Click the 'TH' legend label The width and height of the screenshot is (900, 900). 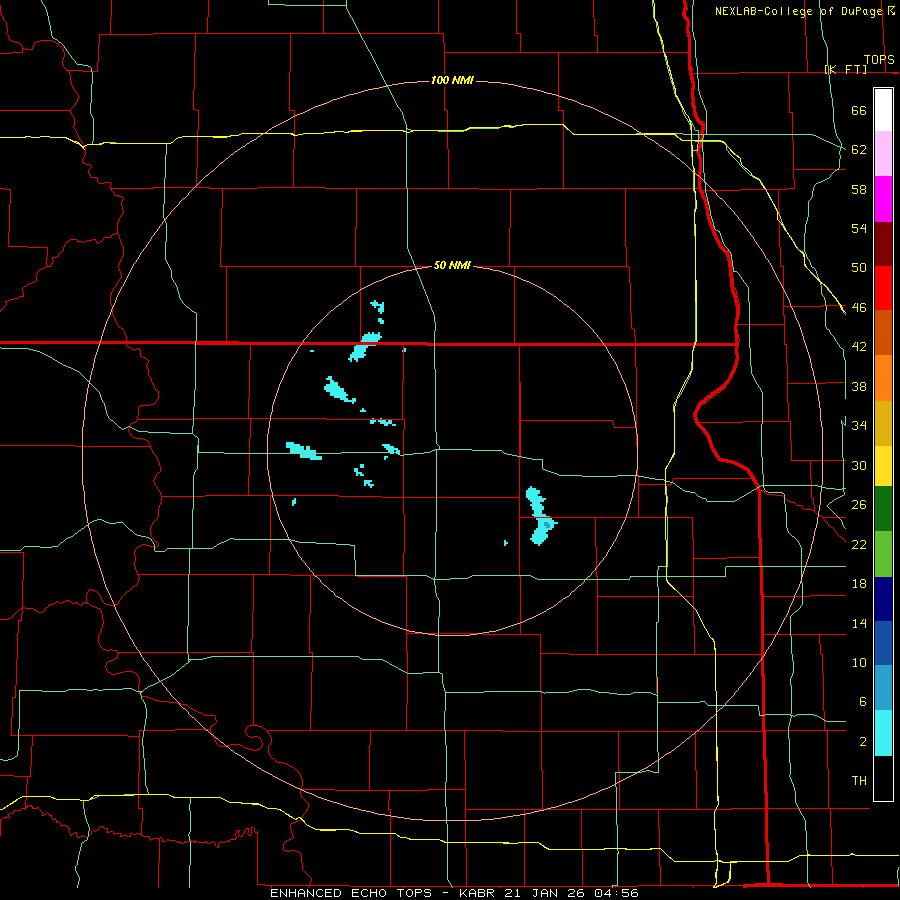point(859,781)
